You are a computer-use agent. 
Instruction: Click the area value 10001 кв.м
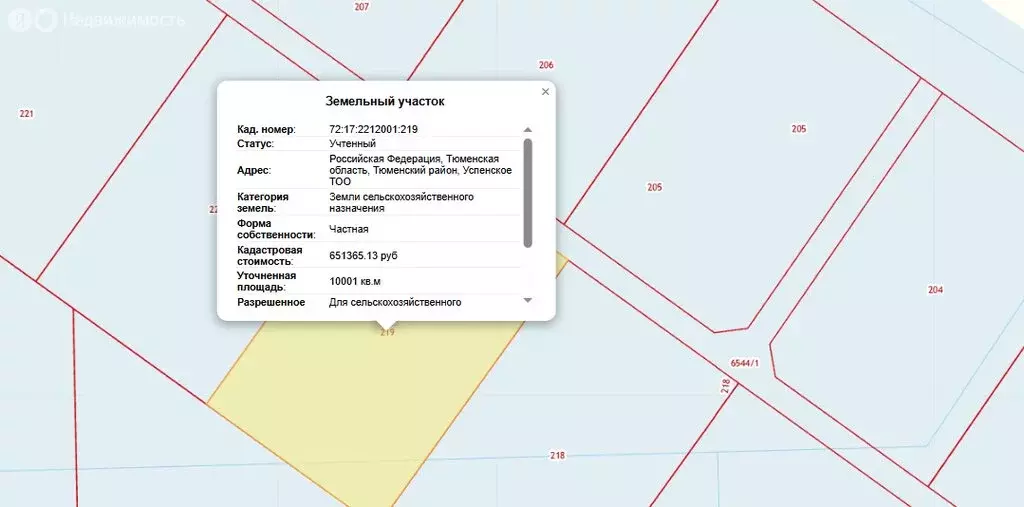coord(355,282)
